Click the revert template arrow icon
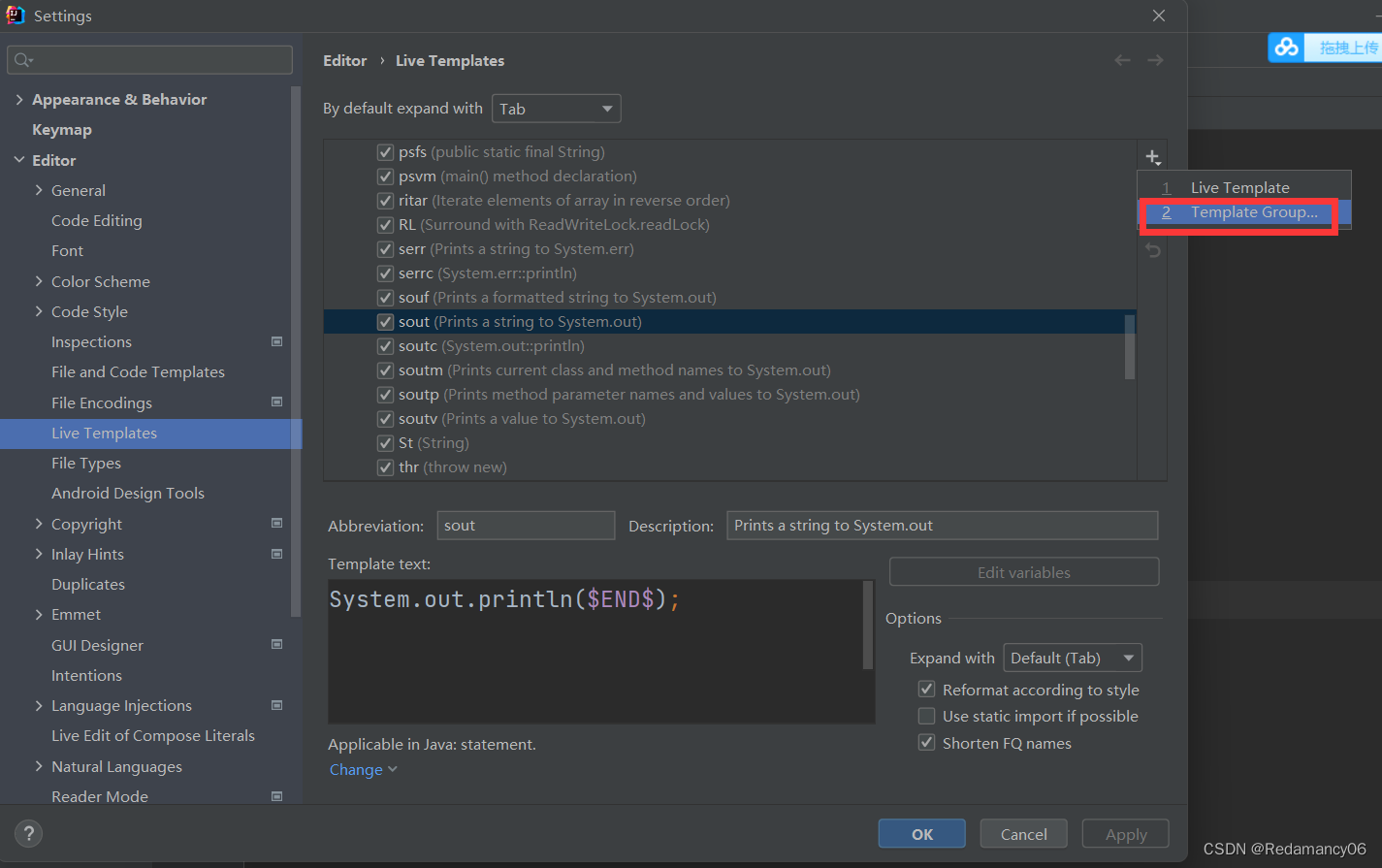 [x=1152, y=250]
